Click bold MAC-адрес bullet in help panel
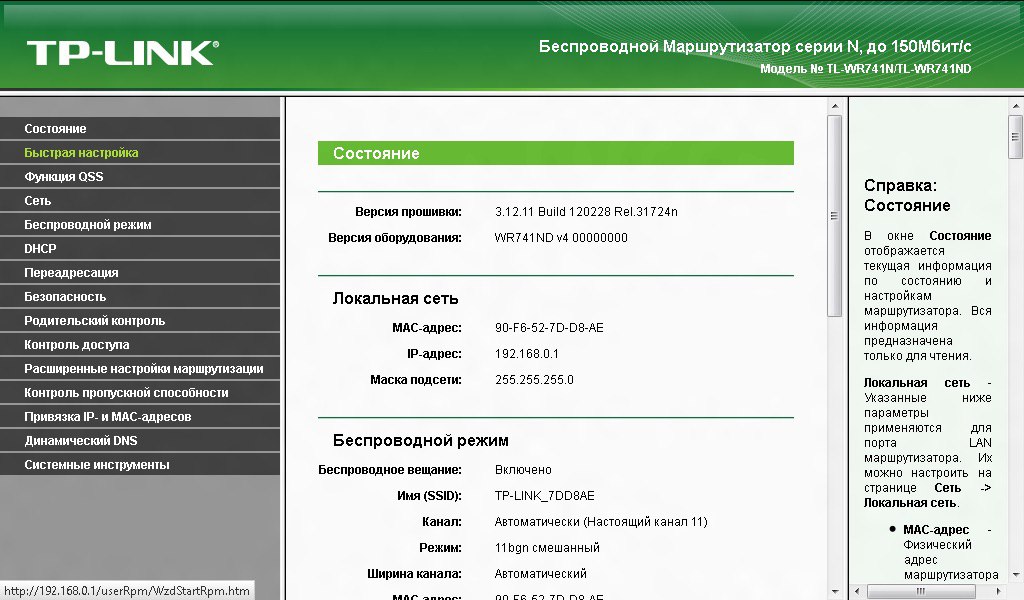Screen dimensions: 1024x600 [x=936, y=529]
